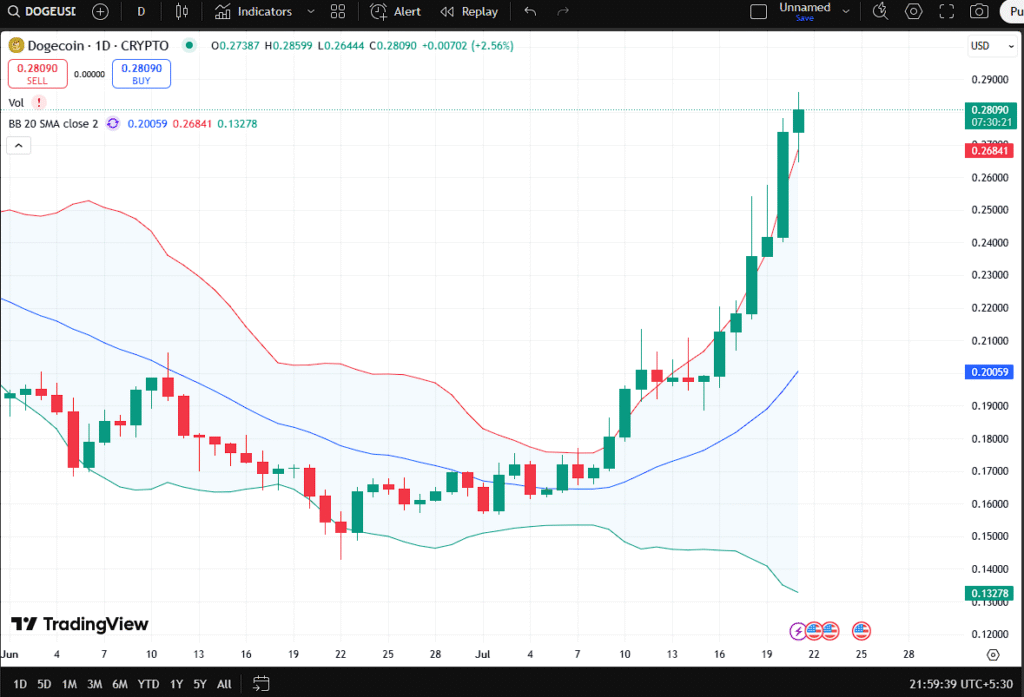Click the compare or add symbol plus icon
Viewport: 1024px width, 697px height.
tap(100, 12)
